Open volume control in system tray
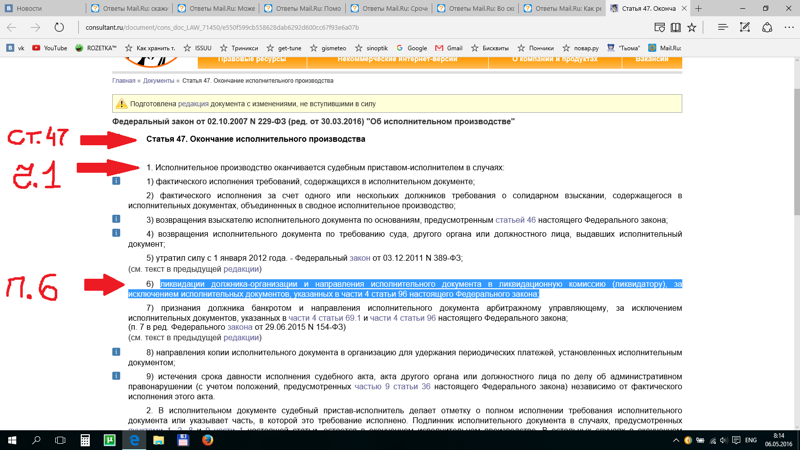 pos(723,440)
